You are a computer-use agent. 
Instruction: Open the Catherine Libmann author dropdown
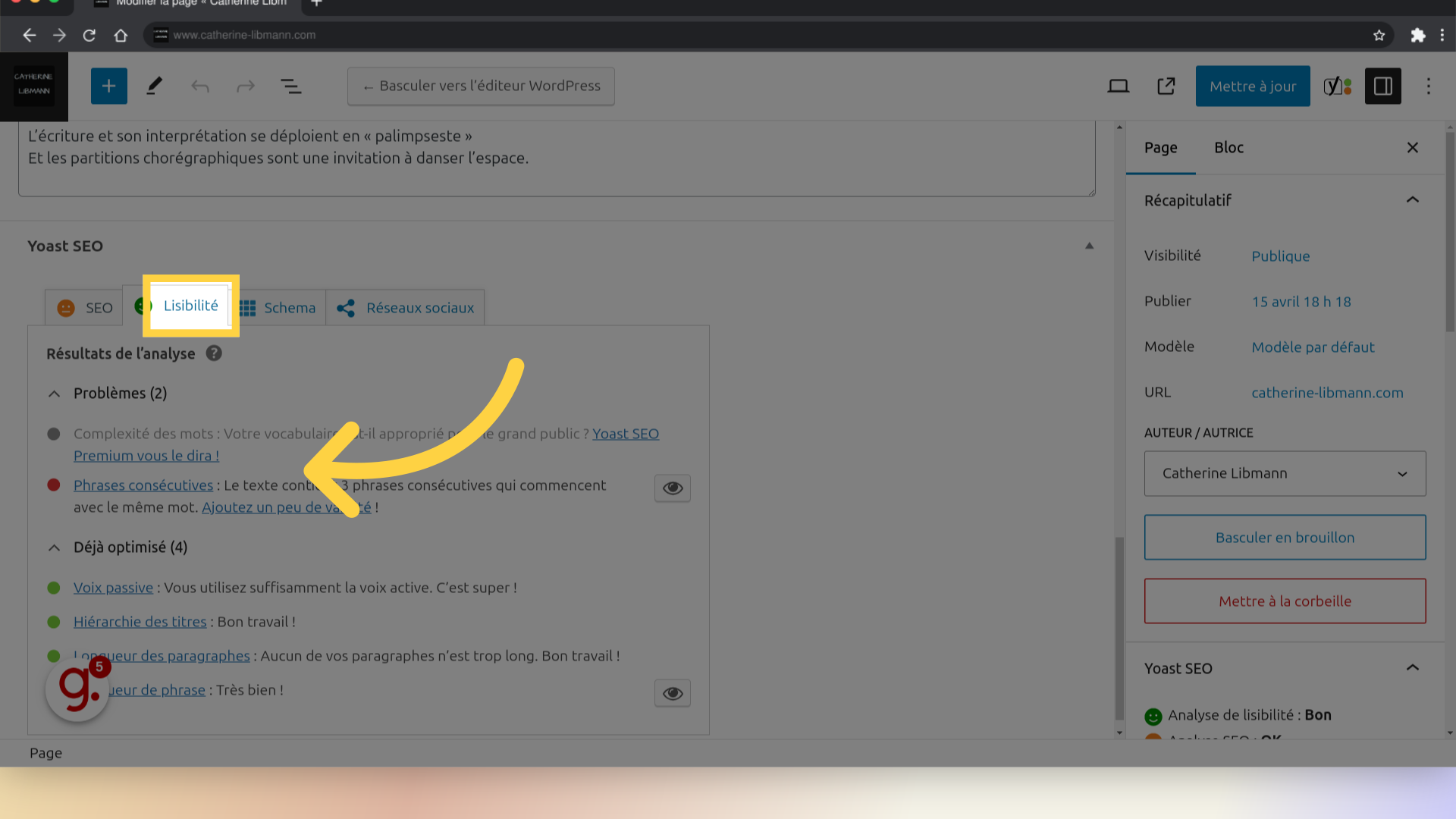(x=1285, y=474)
